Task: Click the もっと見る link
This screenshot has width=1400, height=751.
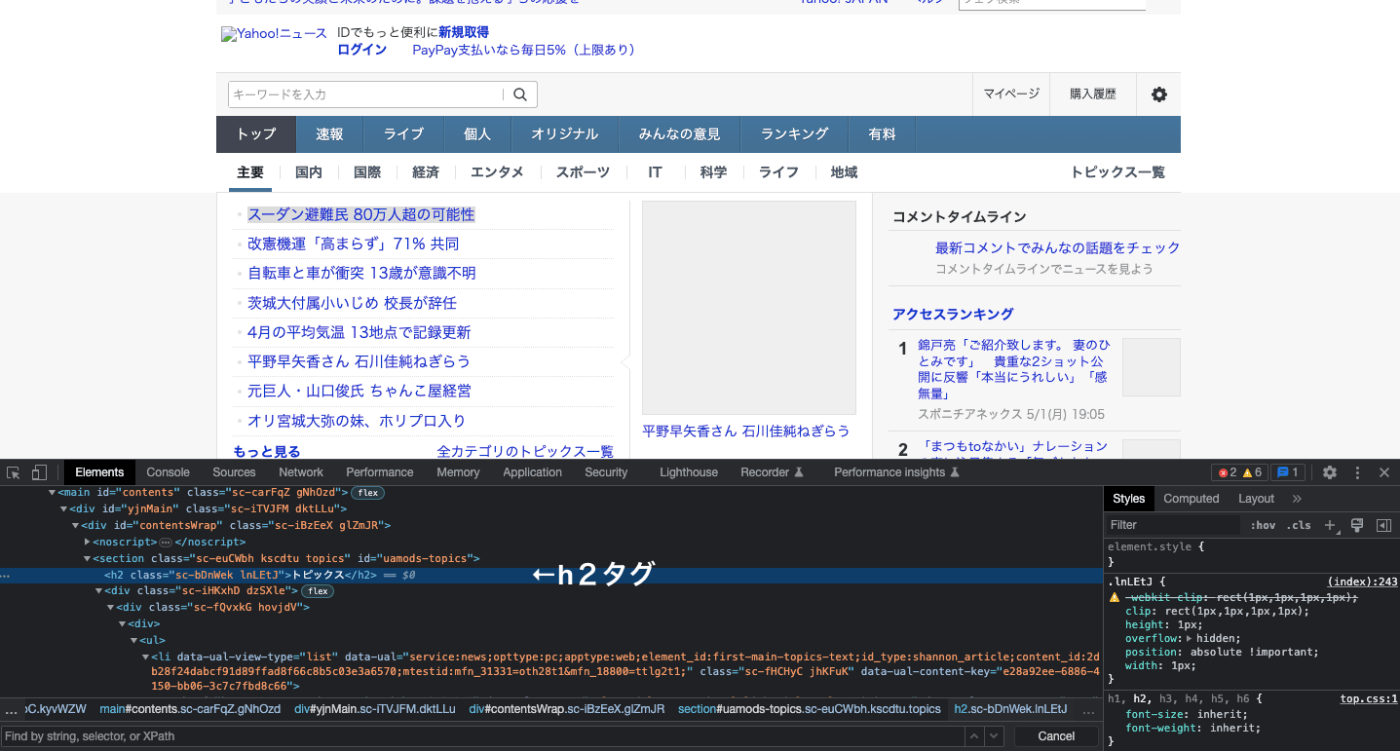Action: click(267, 451)
